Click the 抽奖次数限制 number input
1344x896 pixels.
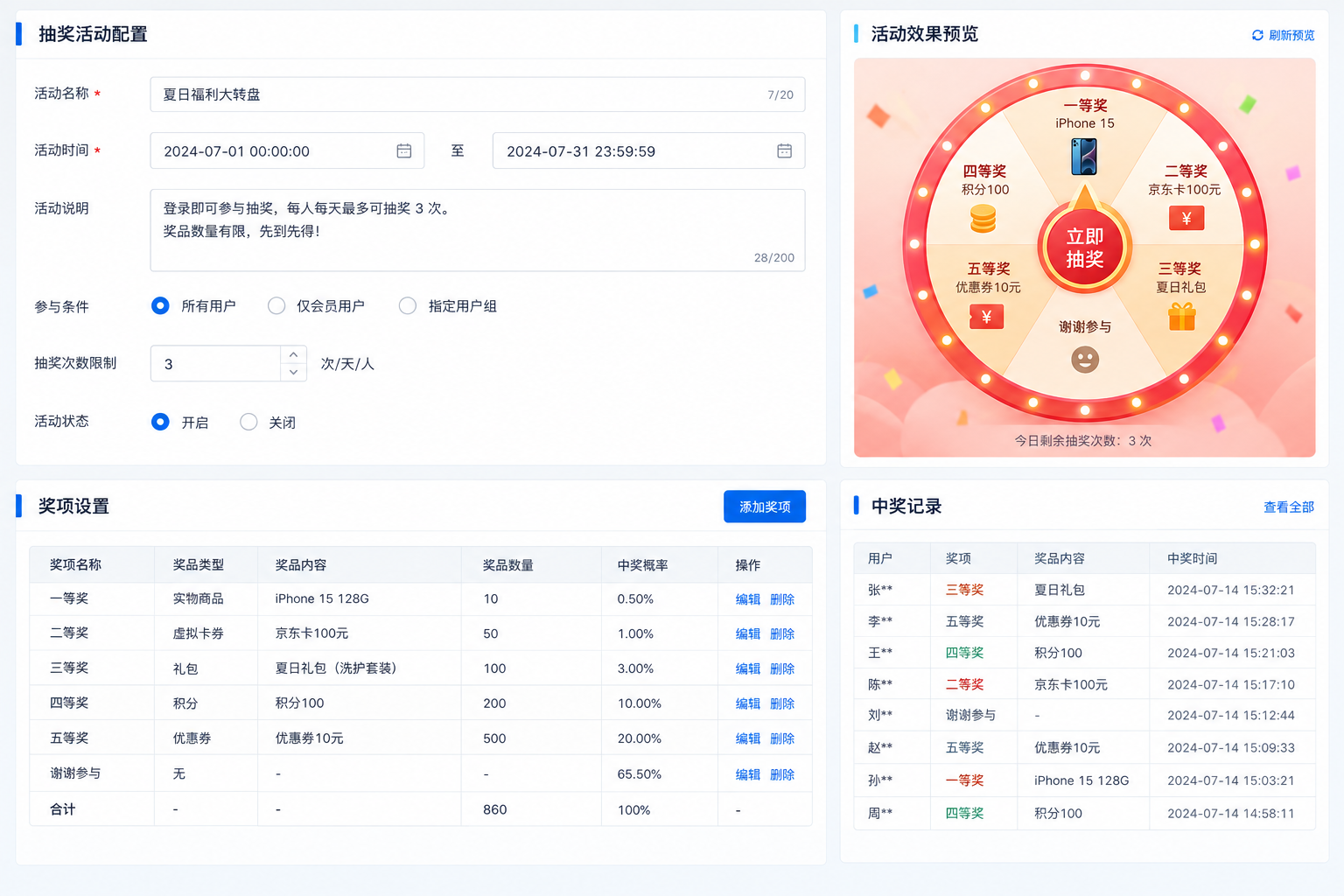click(216, 363)
